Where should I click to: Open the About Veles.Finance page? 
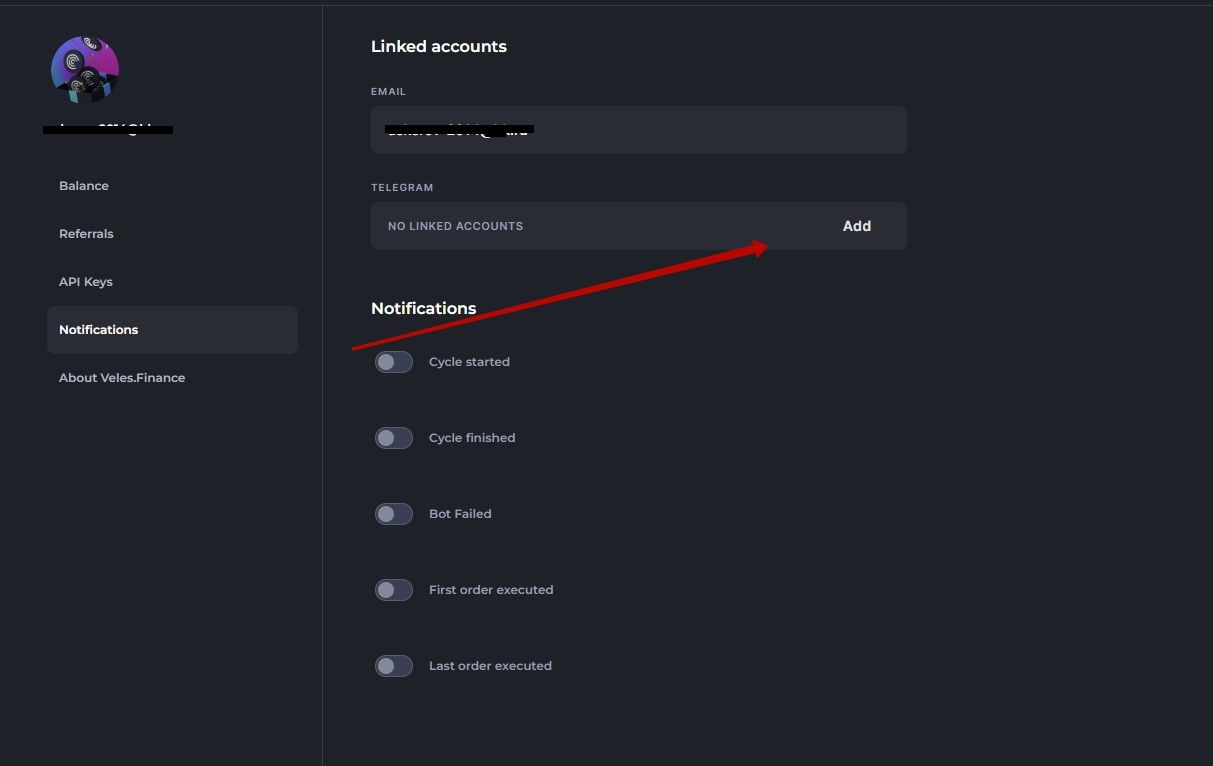tap(121, 377)
